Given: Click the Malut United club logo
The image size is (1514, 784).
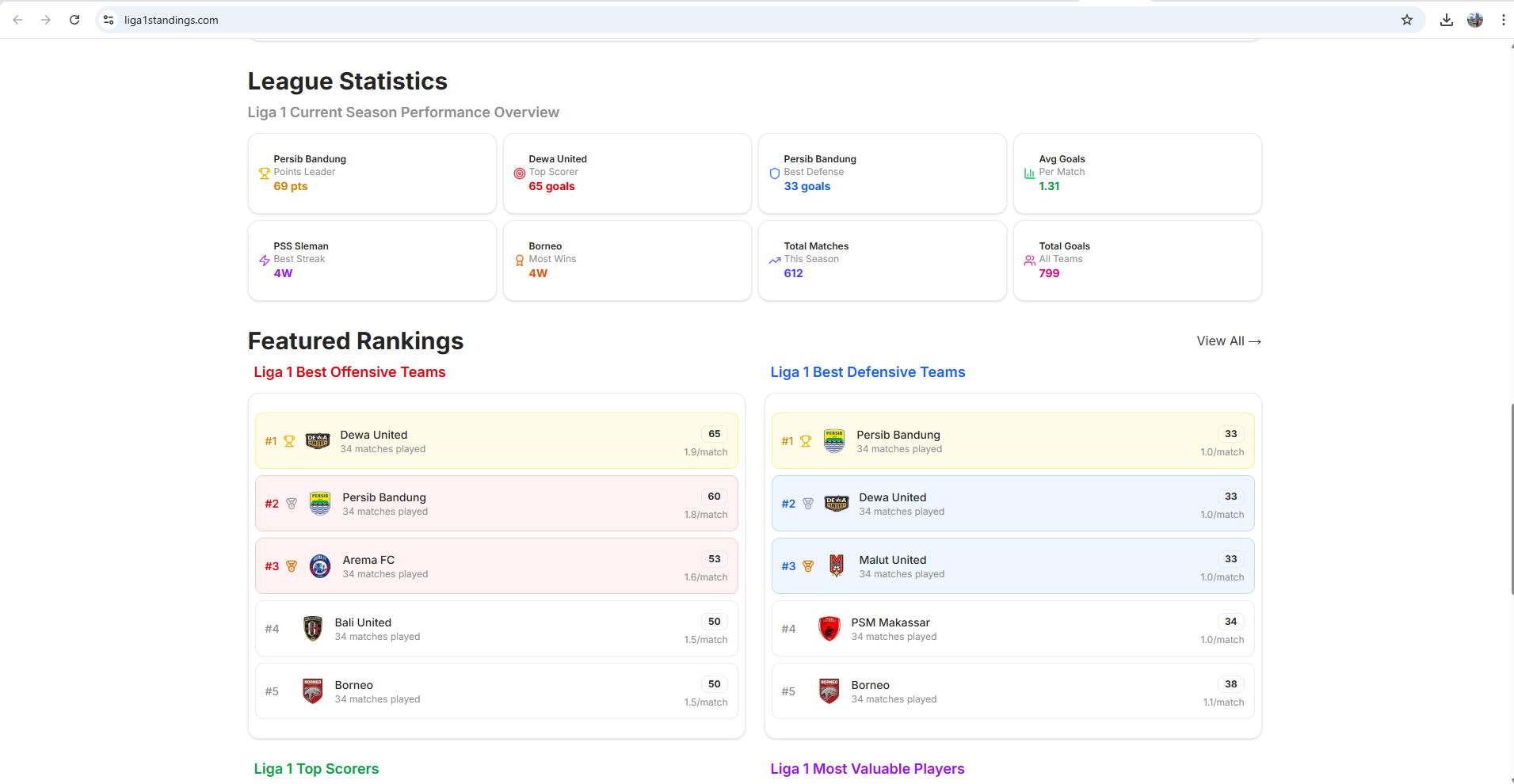Looking at the screenshot, I should [837, 566].
